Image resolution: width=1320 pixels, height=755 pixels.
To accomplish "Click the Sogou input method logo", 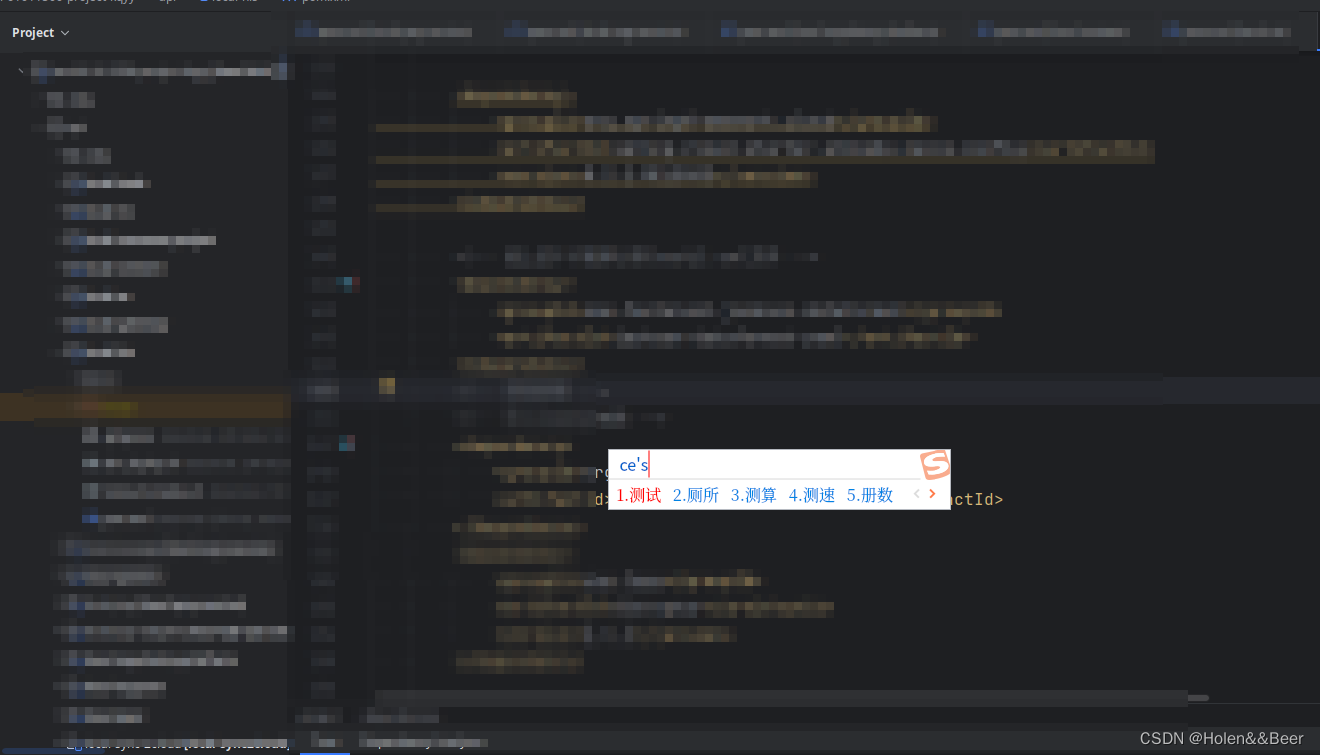I will point(935,464).
